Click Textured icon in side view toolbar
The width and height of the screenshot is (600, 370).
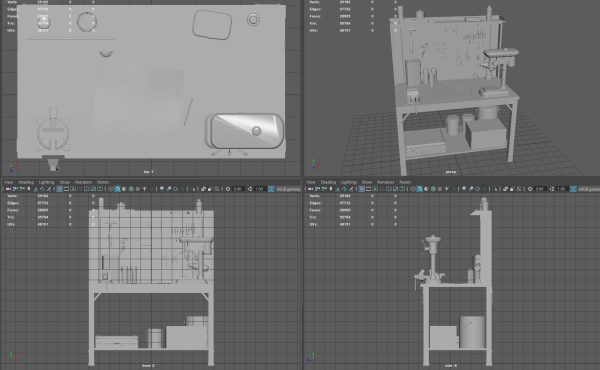[440, 189]
